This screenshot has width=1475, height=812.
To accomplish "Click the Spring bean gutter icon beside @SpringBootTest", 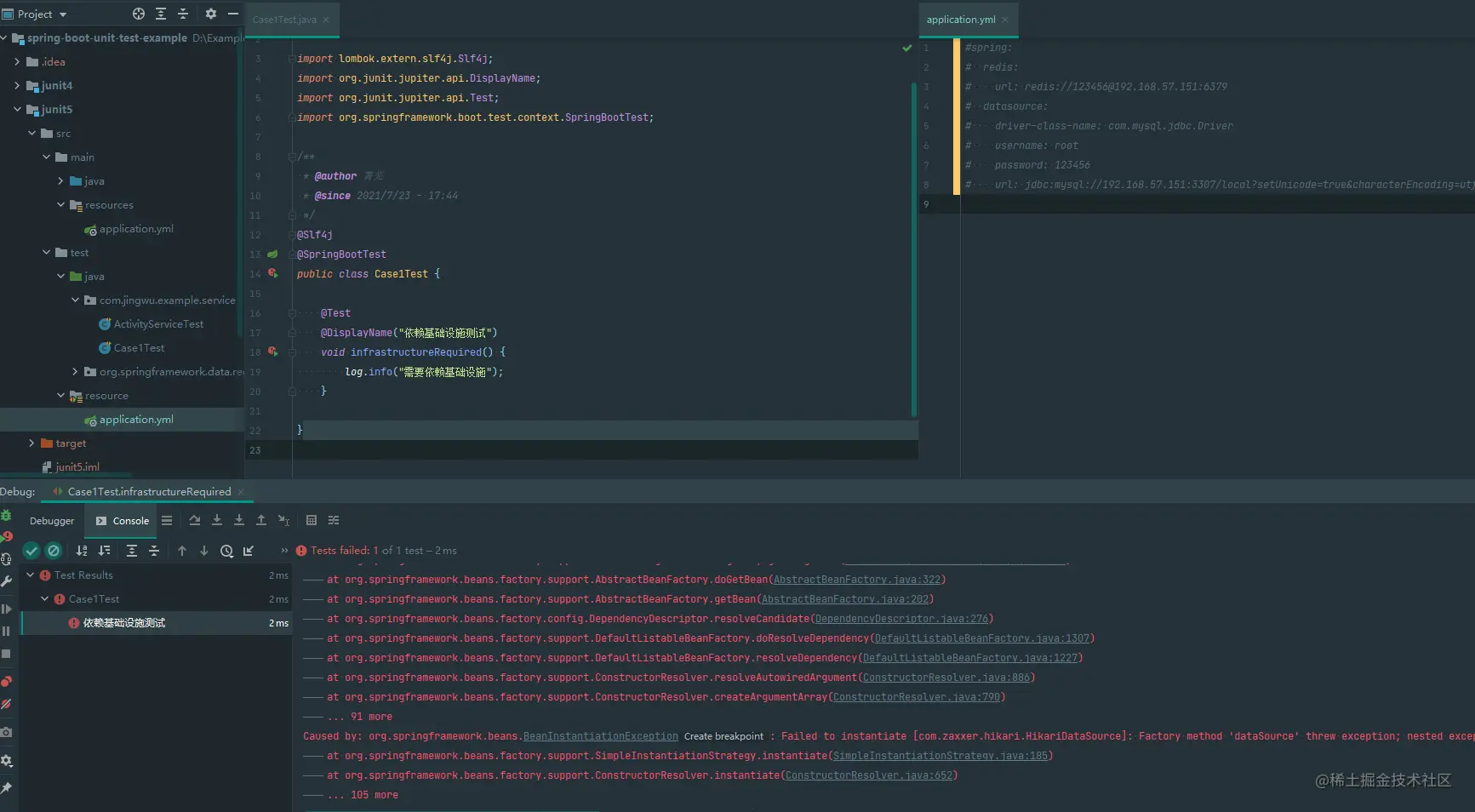I will coord(272,254).
